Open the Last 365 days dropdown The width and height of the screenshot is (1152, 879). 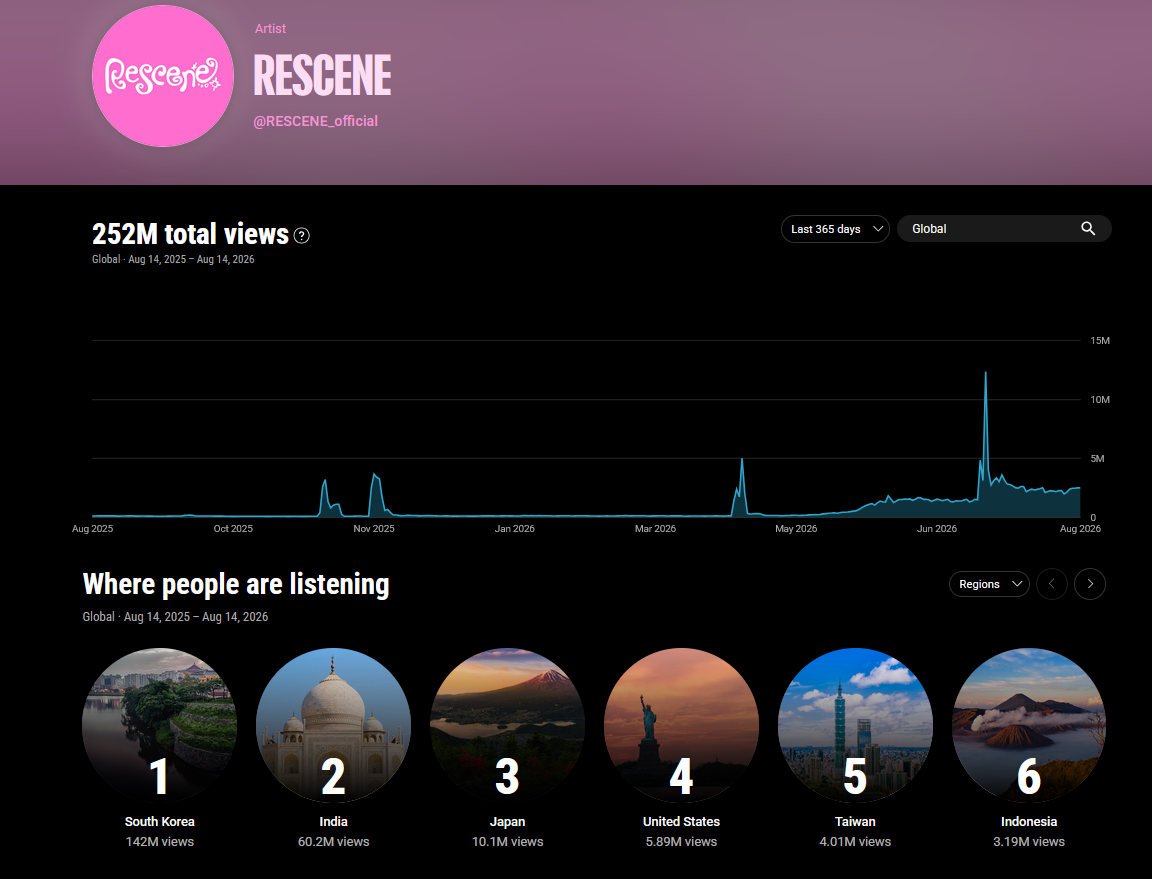tap(835, 229)
